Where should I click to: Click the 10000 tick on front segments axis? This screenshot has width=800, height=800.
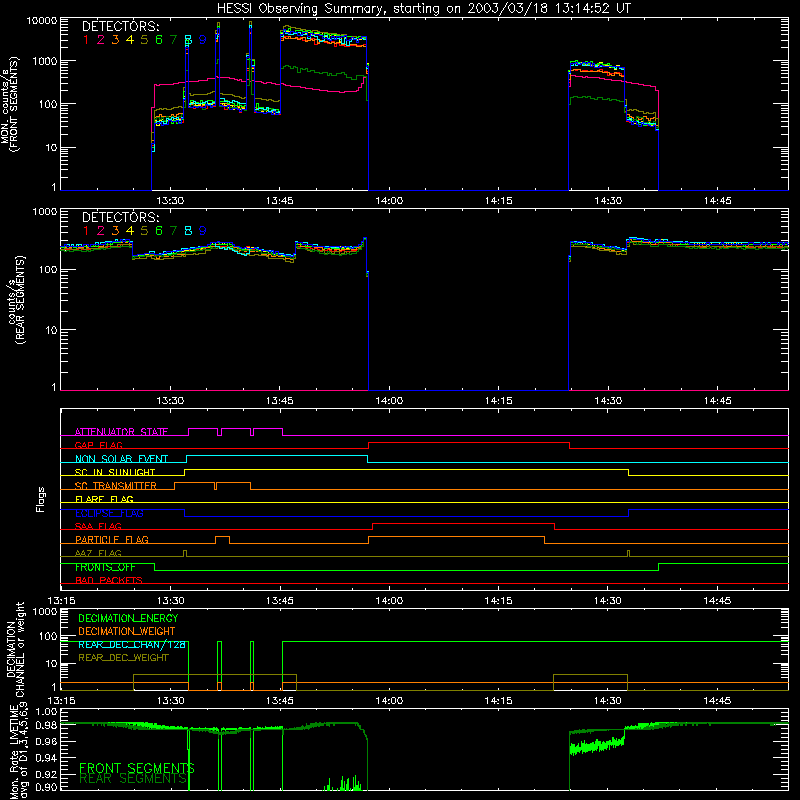tap(42, 21)
